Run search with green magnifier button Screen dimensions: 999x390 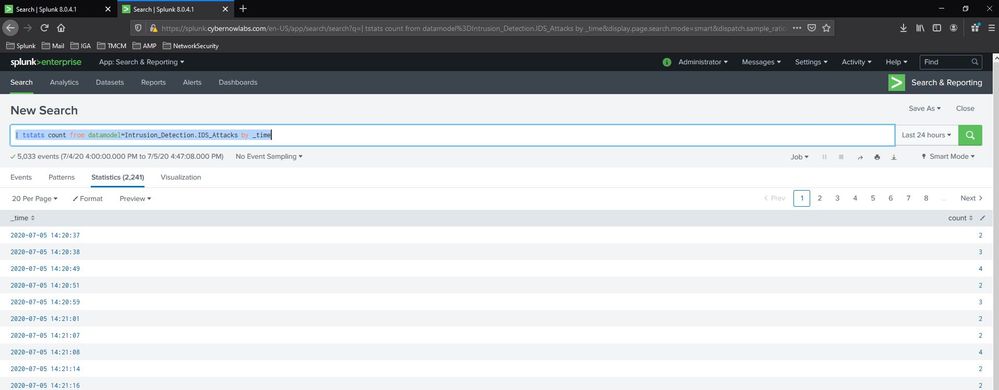point(970,135)
